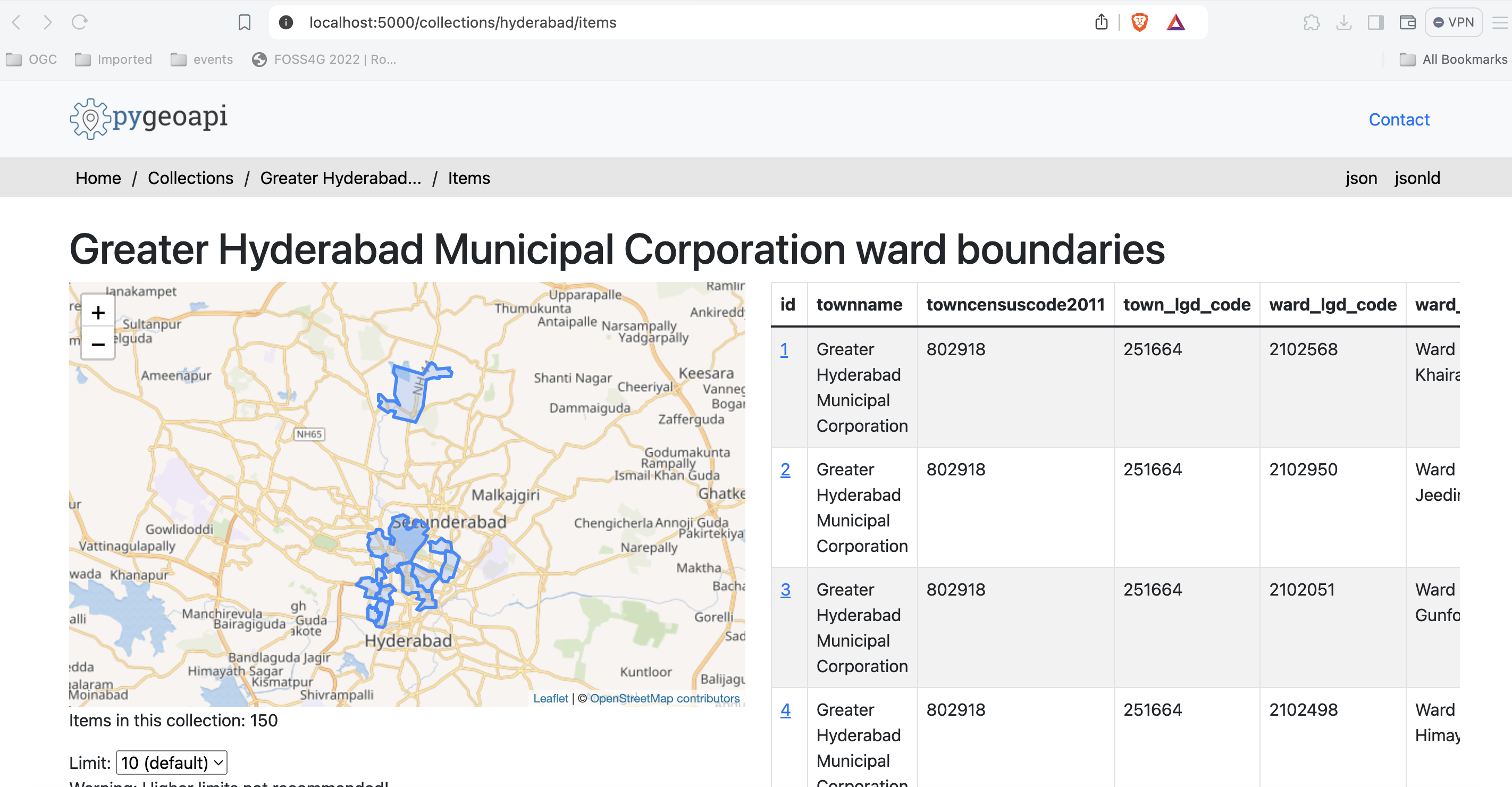Click the towncensuscode2011 column header

click(x=1015, y=305)
